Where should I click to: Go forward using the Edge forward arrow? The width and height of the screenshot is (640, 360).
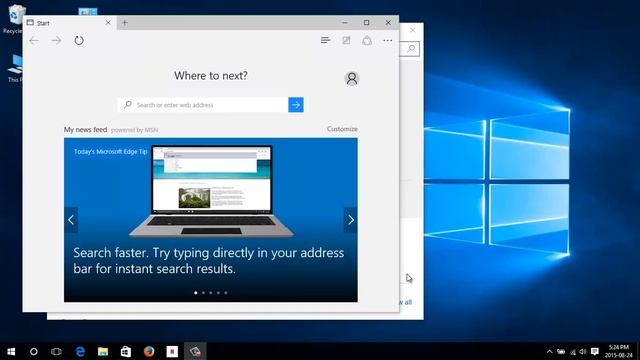[56, 40]
